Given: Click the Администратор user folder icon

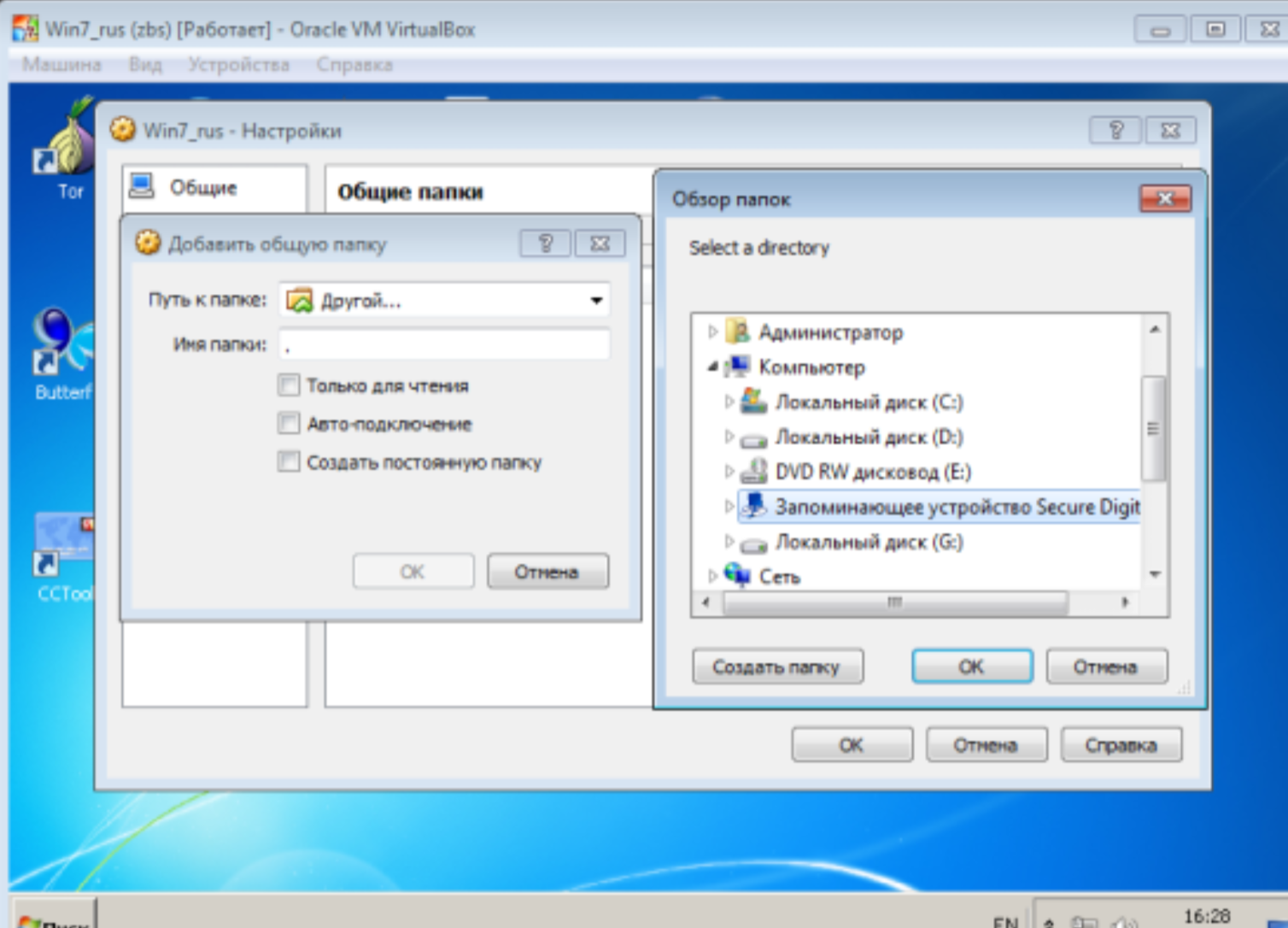Looking at the screenshot, I should point(737,332).
